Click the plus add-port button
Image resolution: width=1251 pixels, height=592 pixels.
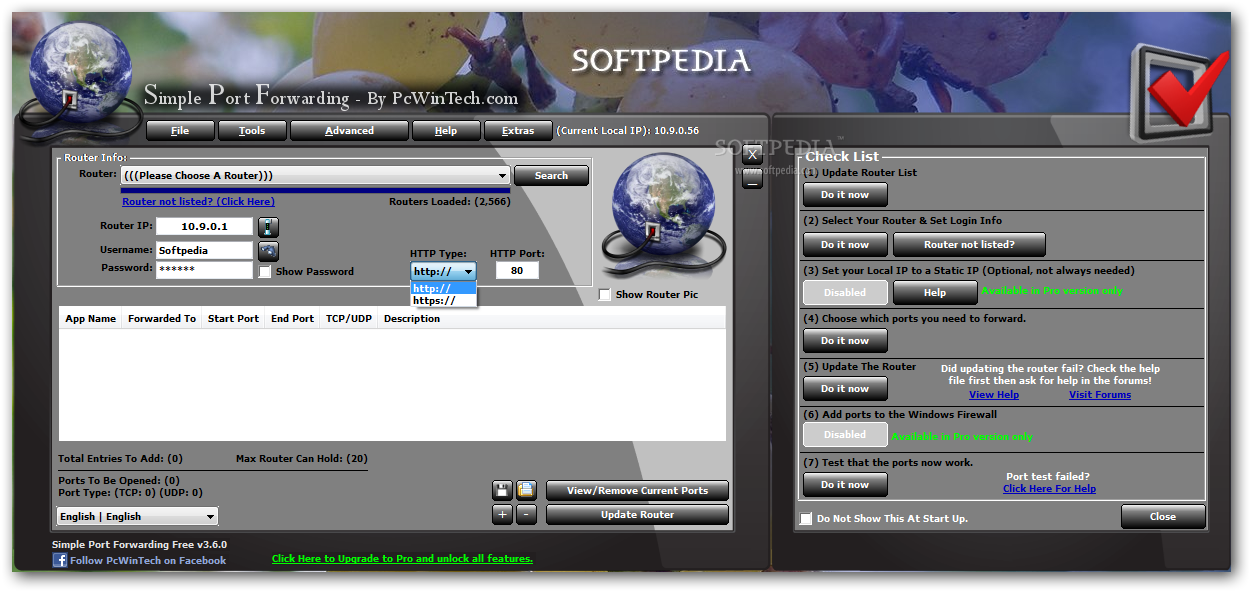pos(502,515)
